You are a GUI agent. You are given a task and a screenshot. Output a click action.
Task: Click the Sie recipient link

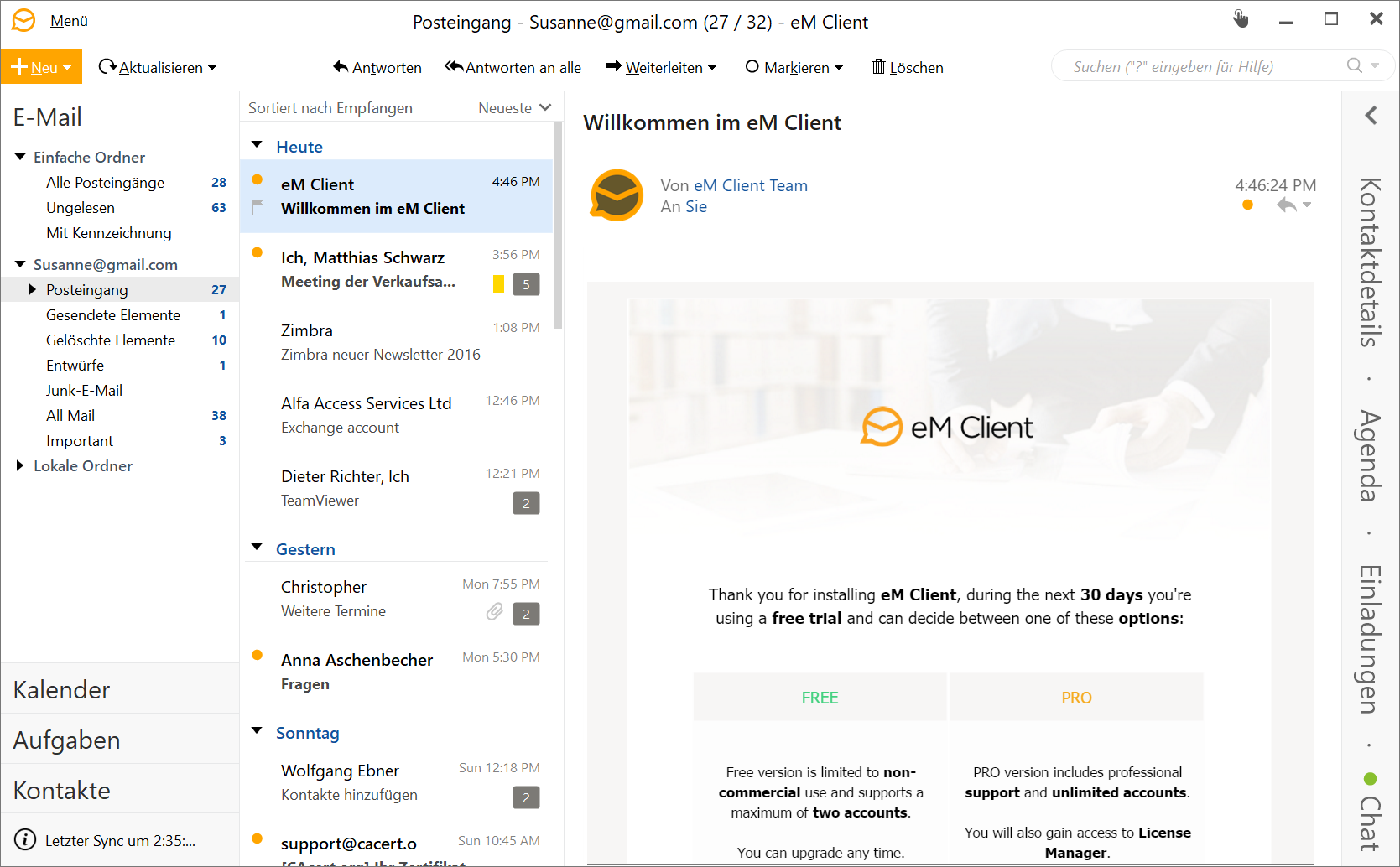click(x=696, y=206)
